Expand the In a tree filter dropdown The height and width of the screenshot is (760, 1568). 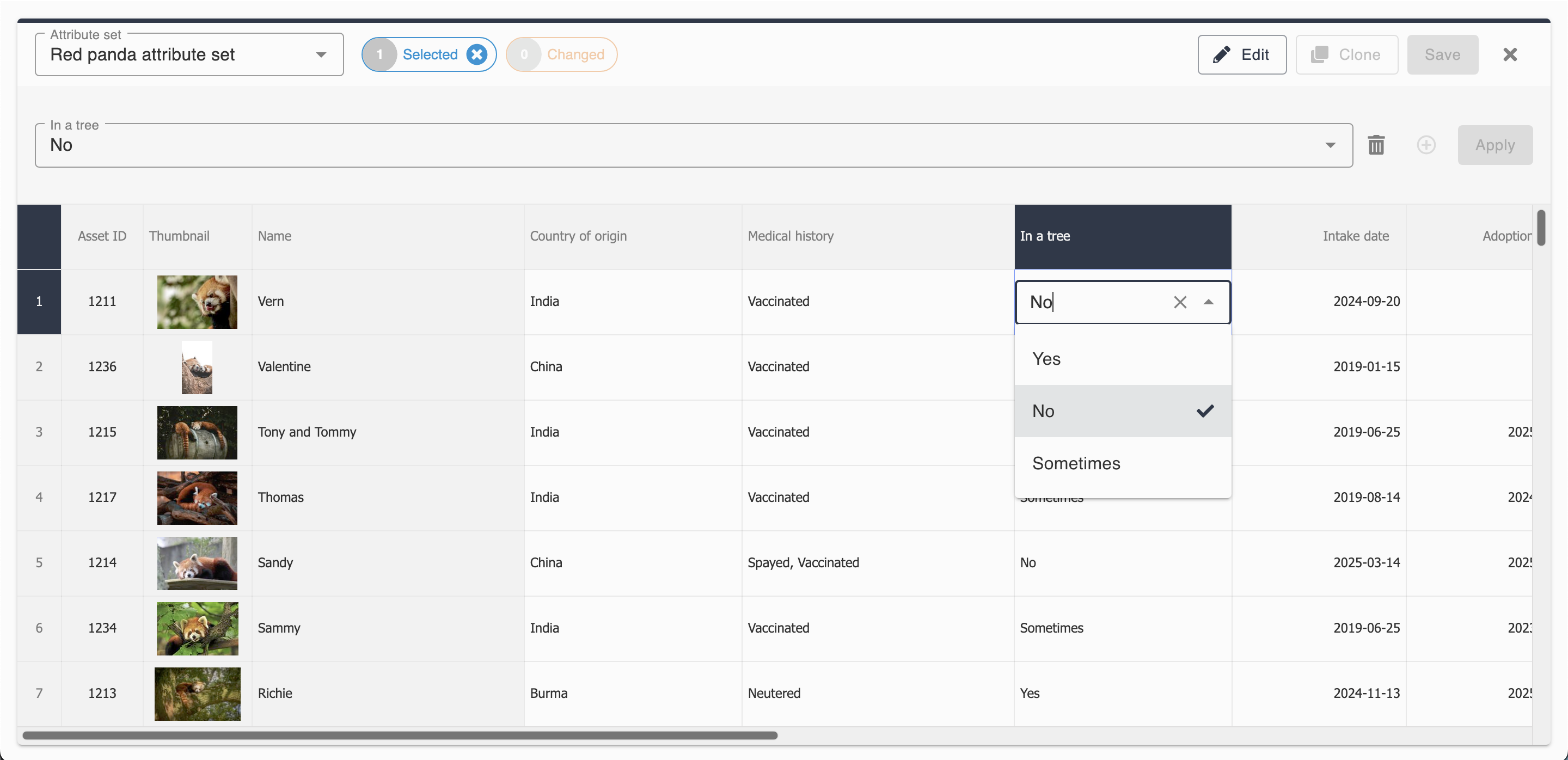(1330, 145)
